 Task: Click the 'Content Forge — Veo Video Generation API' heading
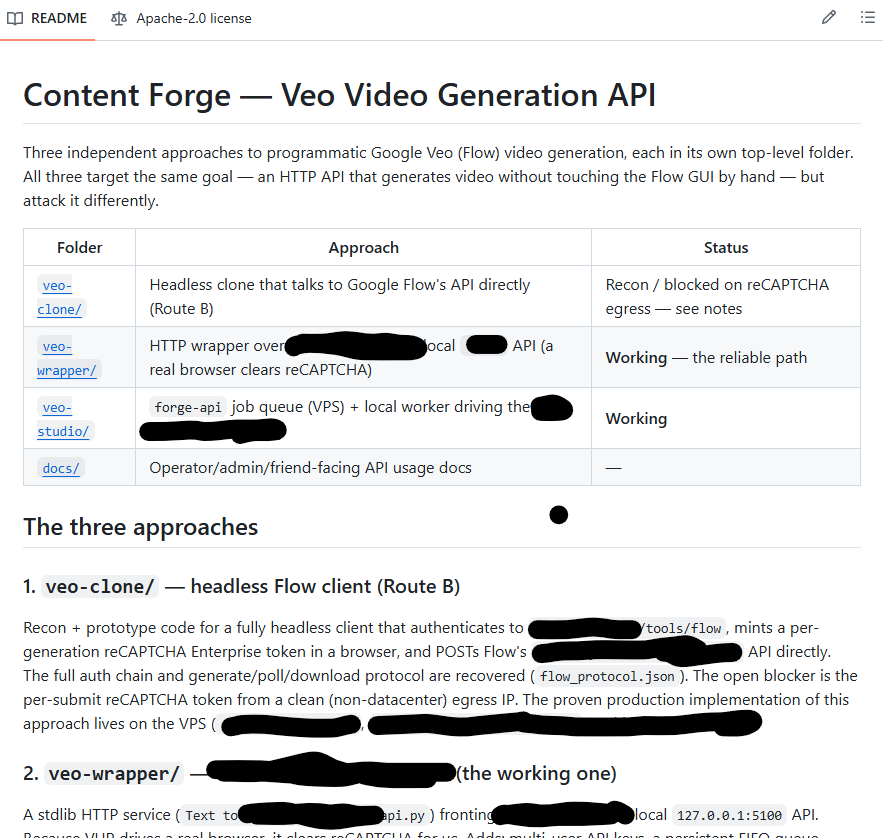(340, 95)
